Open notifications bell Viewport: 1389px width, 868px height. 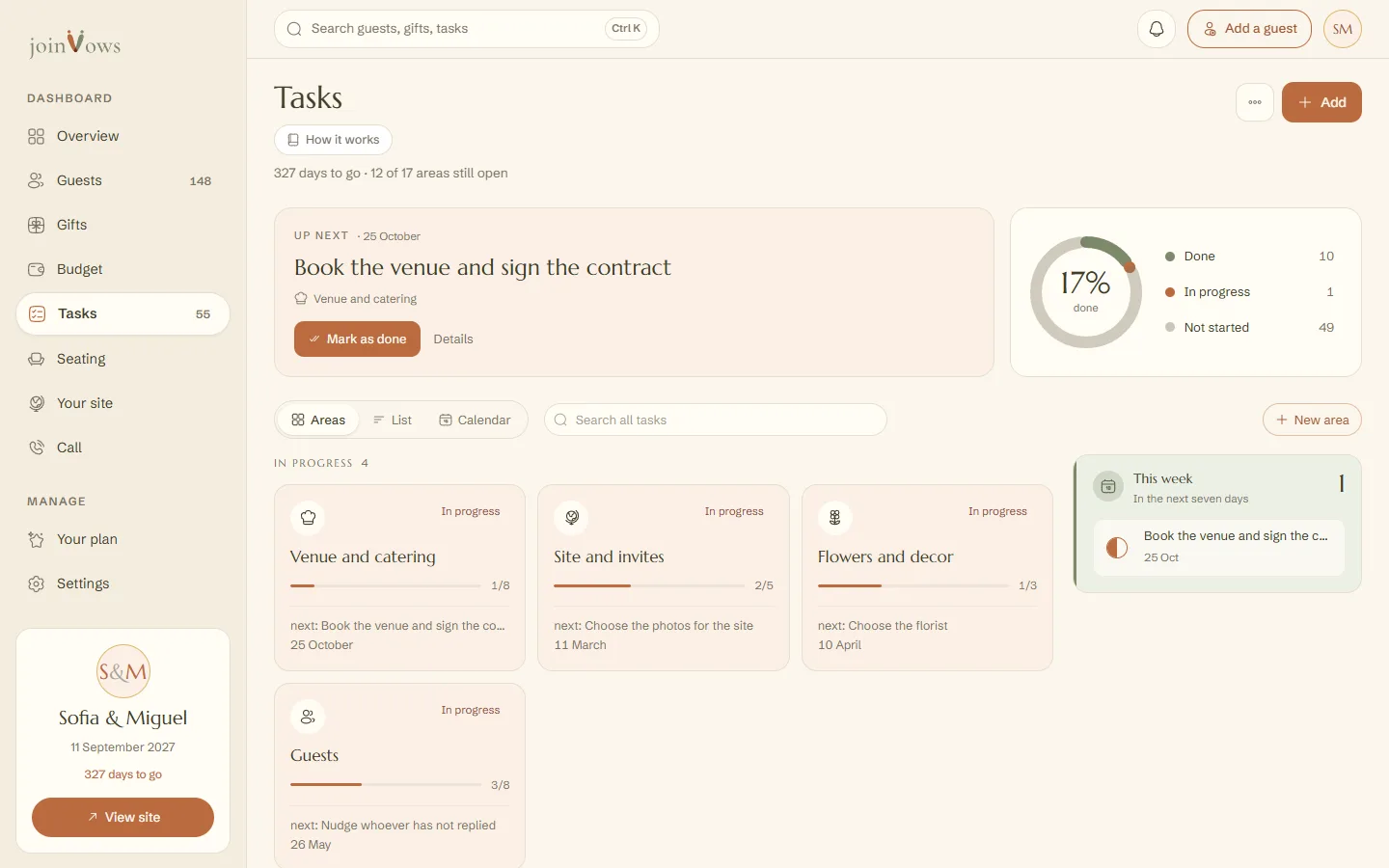1157,29
